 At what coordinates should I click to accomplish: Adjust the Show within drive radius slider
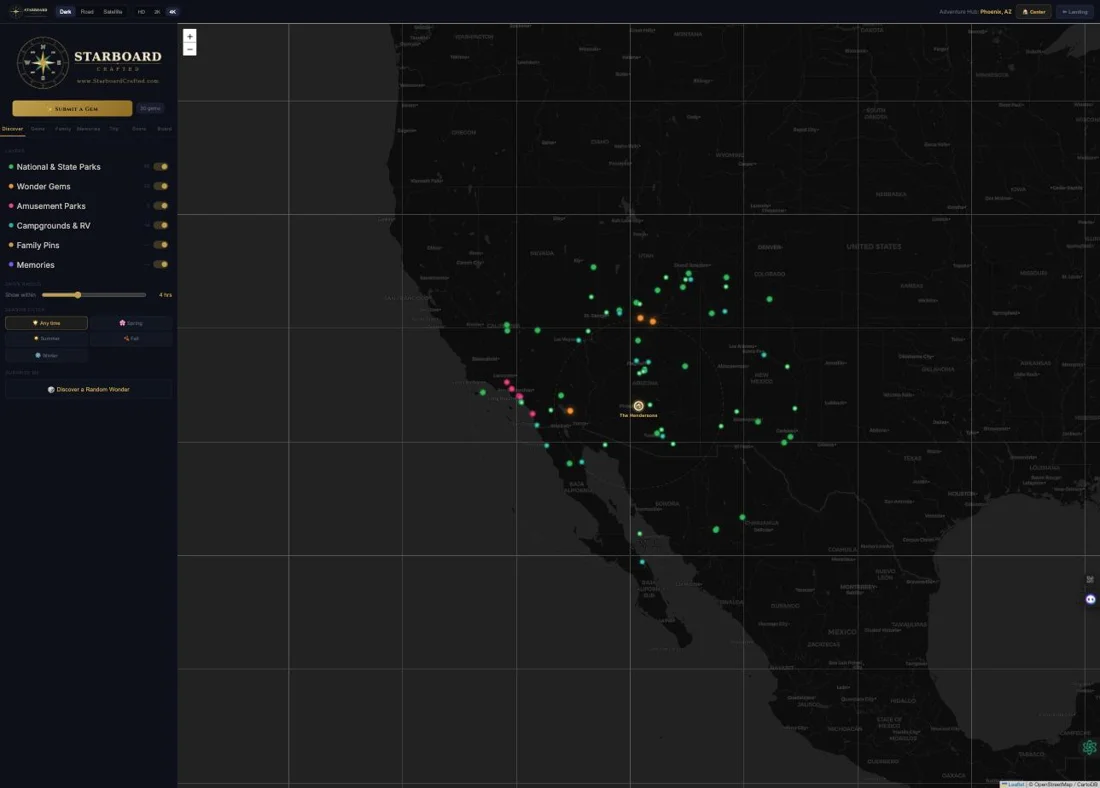pos(94,295)
